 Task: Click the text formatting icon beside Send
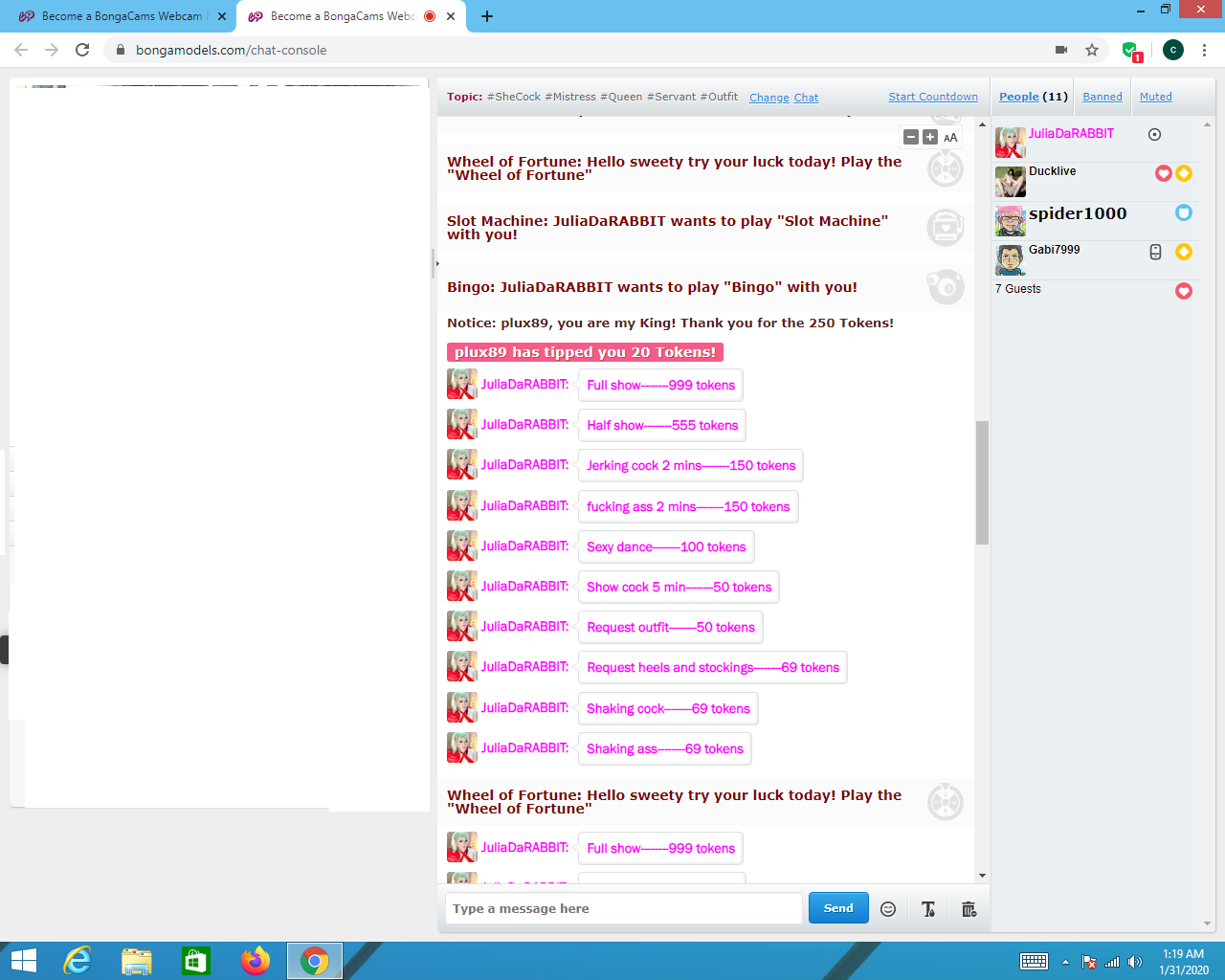tap(928, 909)
